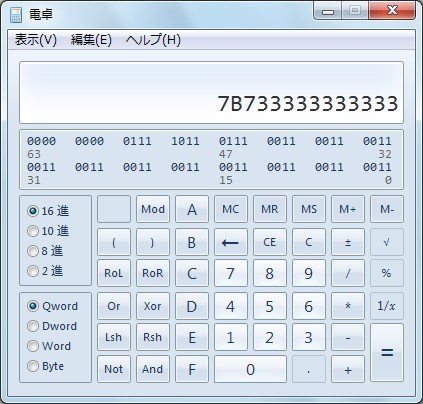423x404 pixels.
Task: Choose the 8進 octal option
Action: pyautogui.click(x=45, y=251)
